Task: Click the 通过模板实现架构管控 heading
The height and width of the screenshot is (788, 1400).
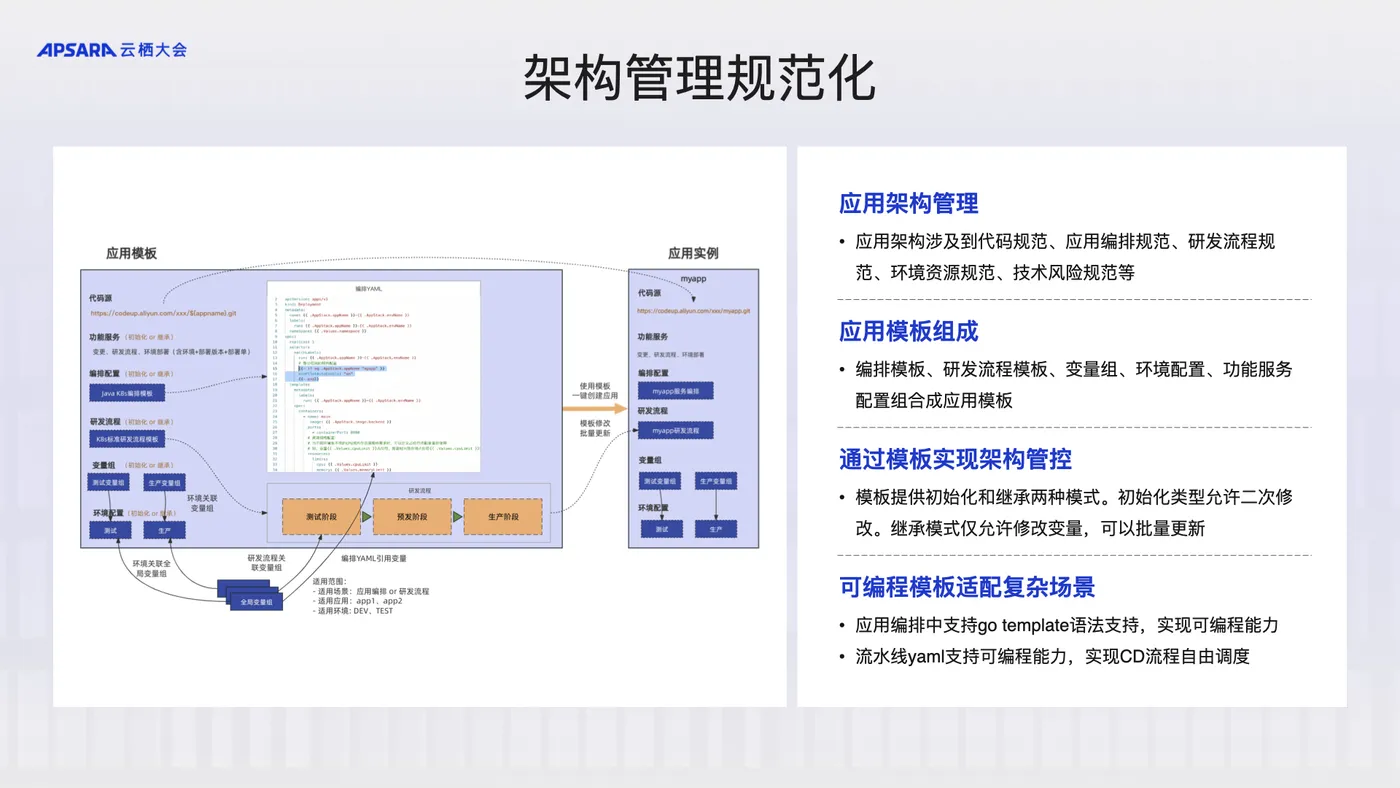Action: (955, 459)
